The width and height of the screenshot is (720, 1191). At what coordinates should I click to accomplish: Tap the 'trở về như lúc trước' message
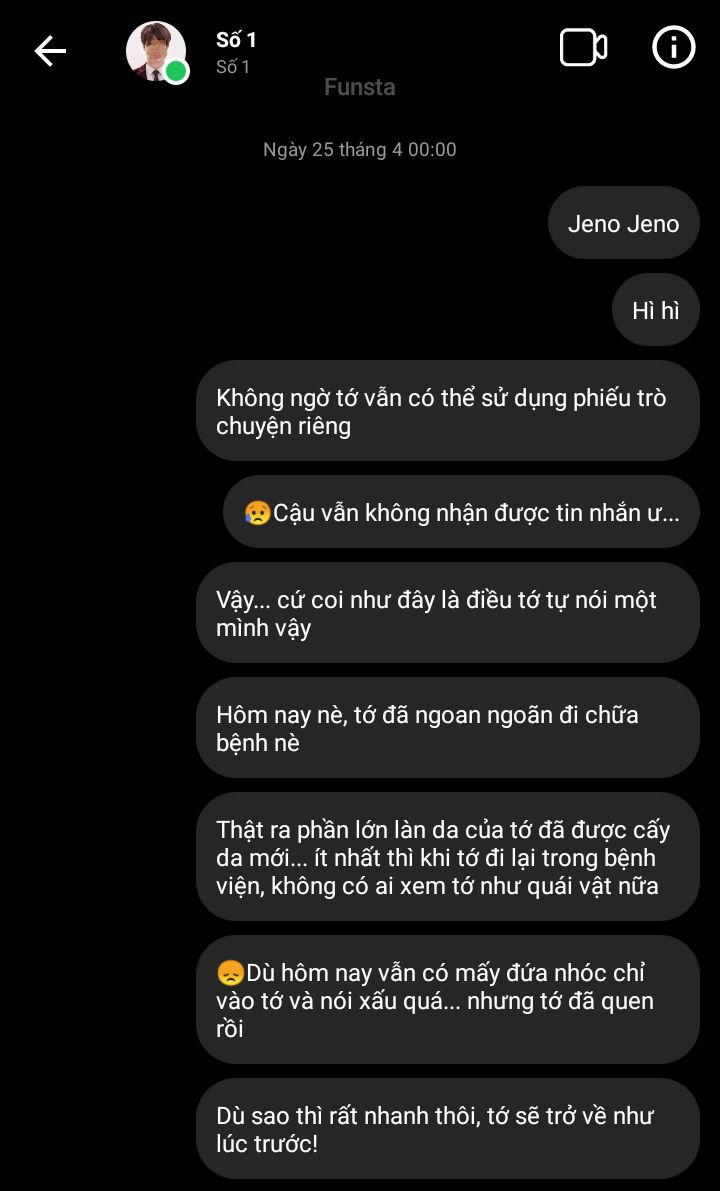coord(447,1129)
